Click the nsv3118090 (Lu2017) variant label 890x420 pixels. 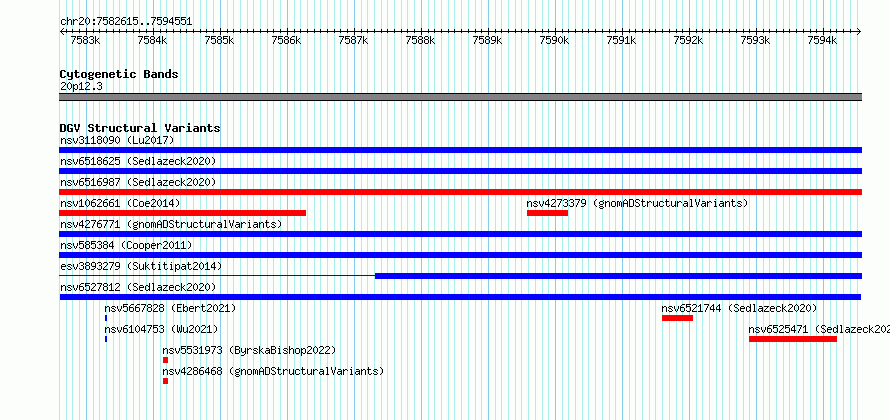point(117,140)
